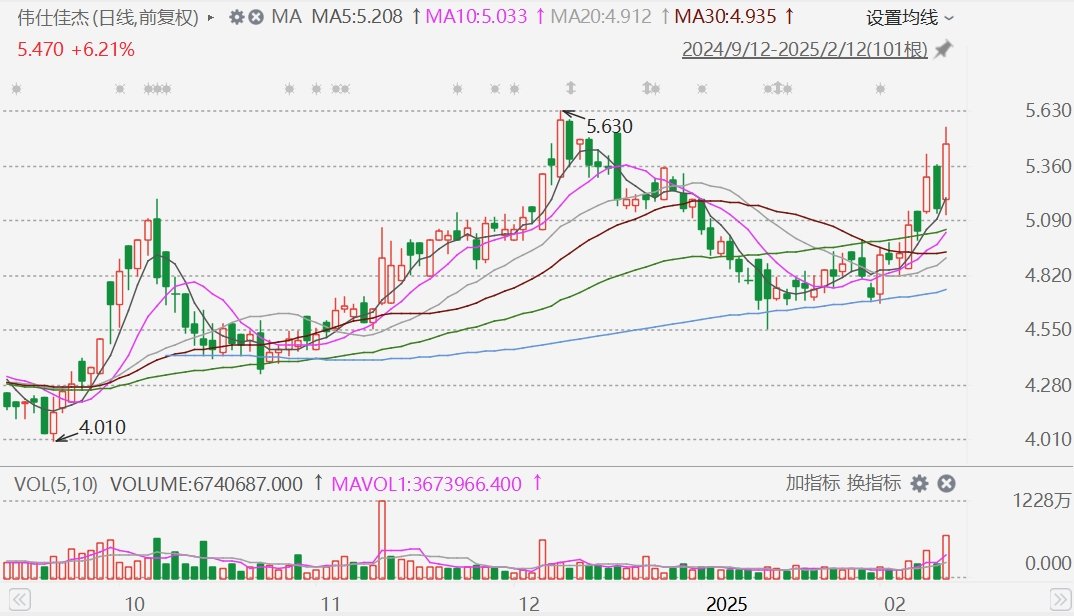1074x616 pixels.
Task: Click the MAVOL1:3673966.400 reading
Action: (427, 484)
